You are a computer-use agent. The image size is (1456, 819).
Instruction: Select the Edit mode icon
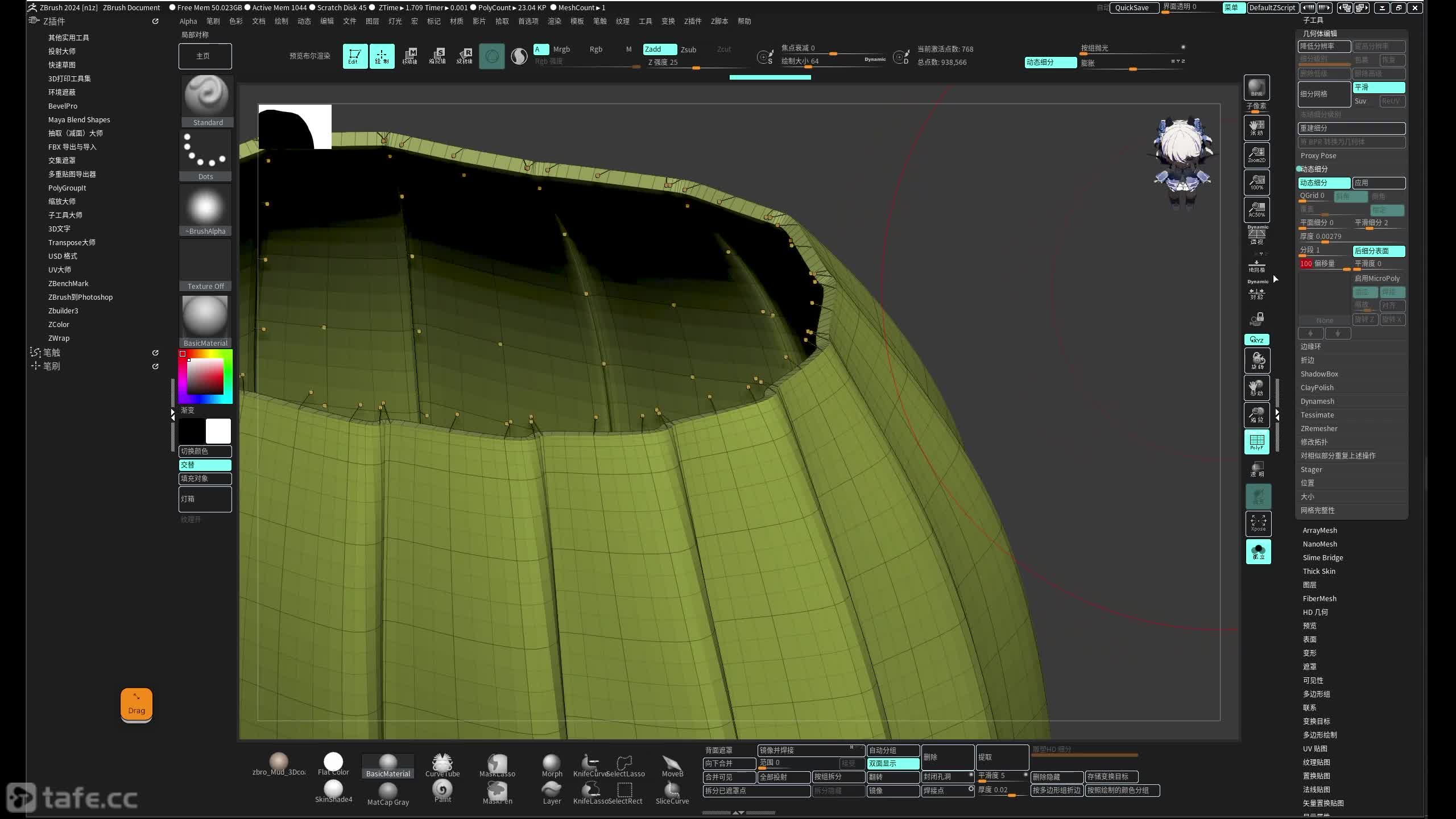click(x=355, y=56)
